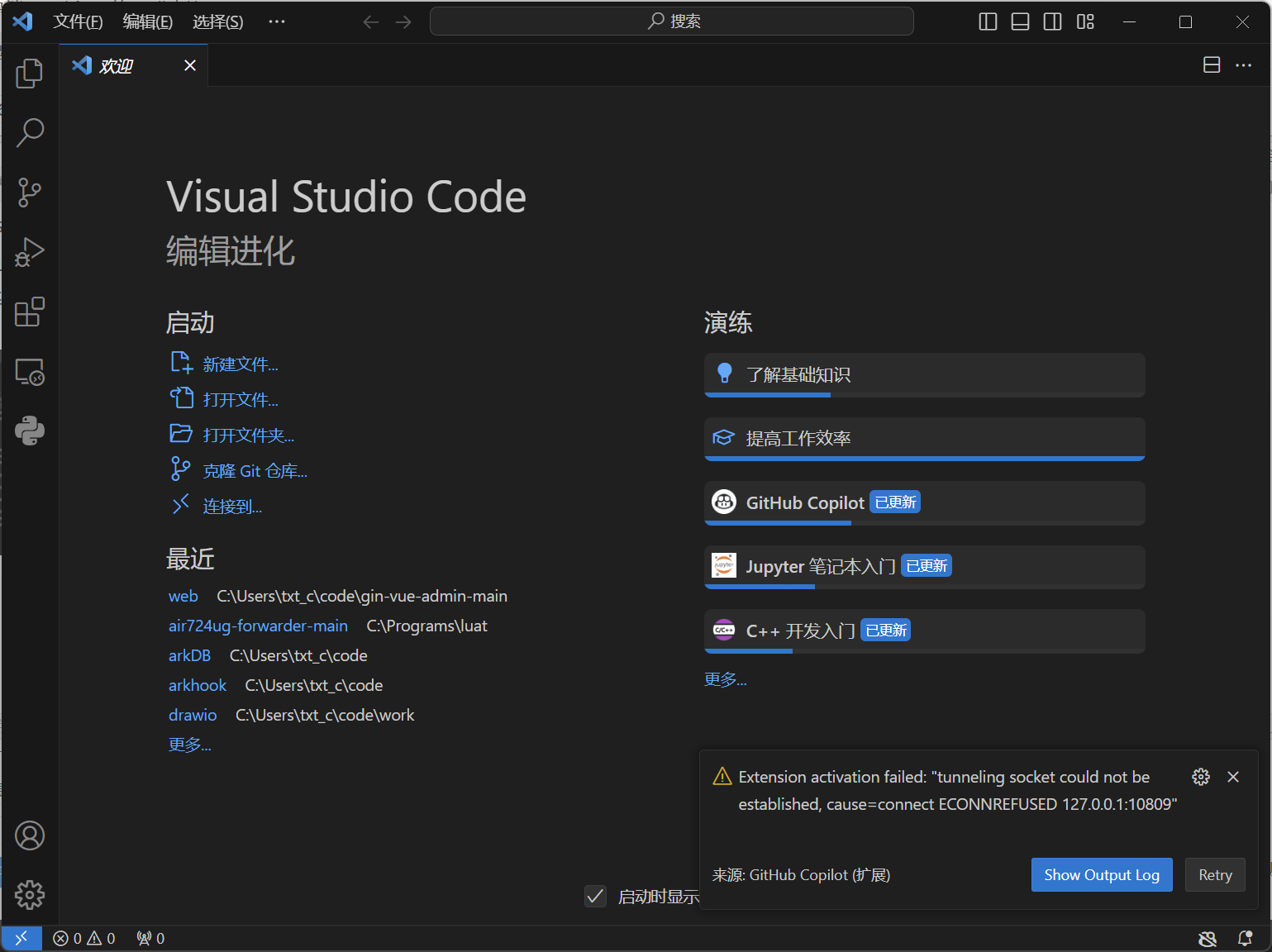The image size is (1272, 952).
Task: Toggle 启动时显示 checkbox
Action: point(596,896)
